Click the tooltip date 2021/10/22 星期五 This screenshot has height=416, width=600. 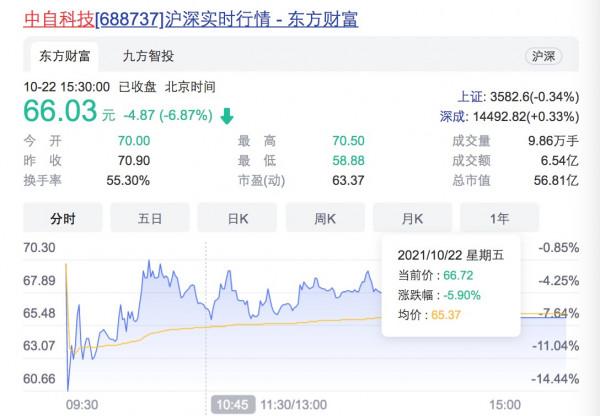point(451,255)
